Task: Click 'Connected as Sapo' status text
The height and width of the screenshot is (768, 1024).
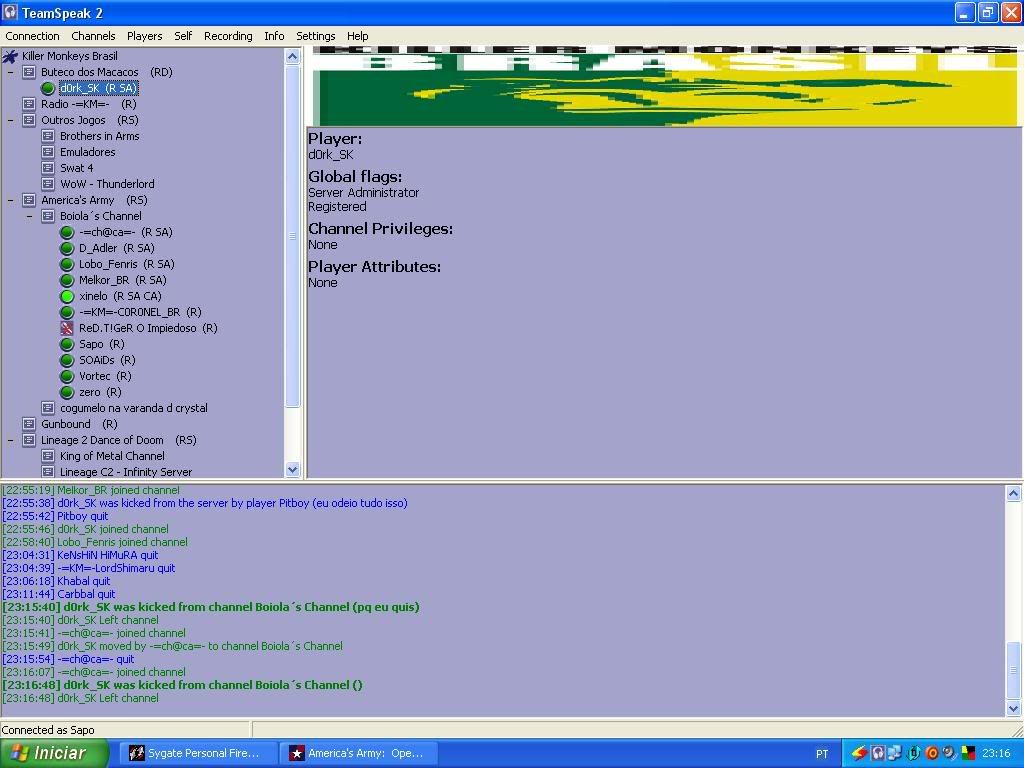Action: click(48, 729)
